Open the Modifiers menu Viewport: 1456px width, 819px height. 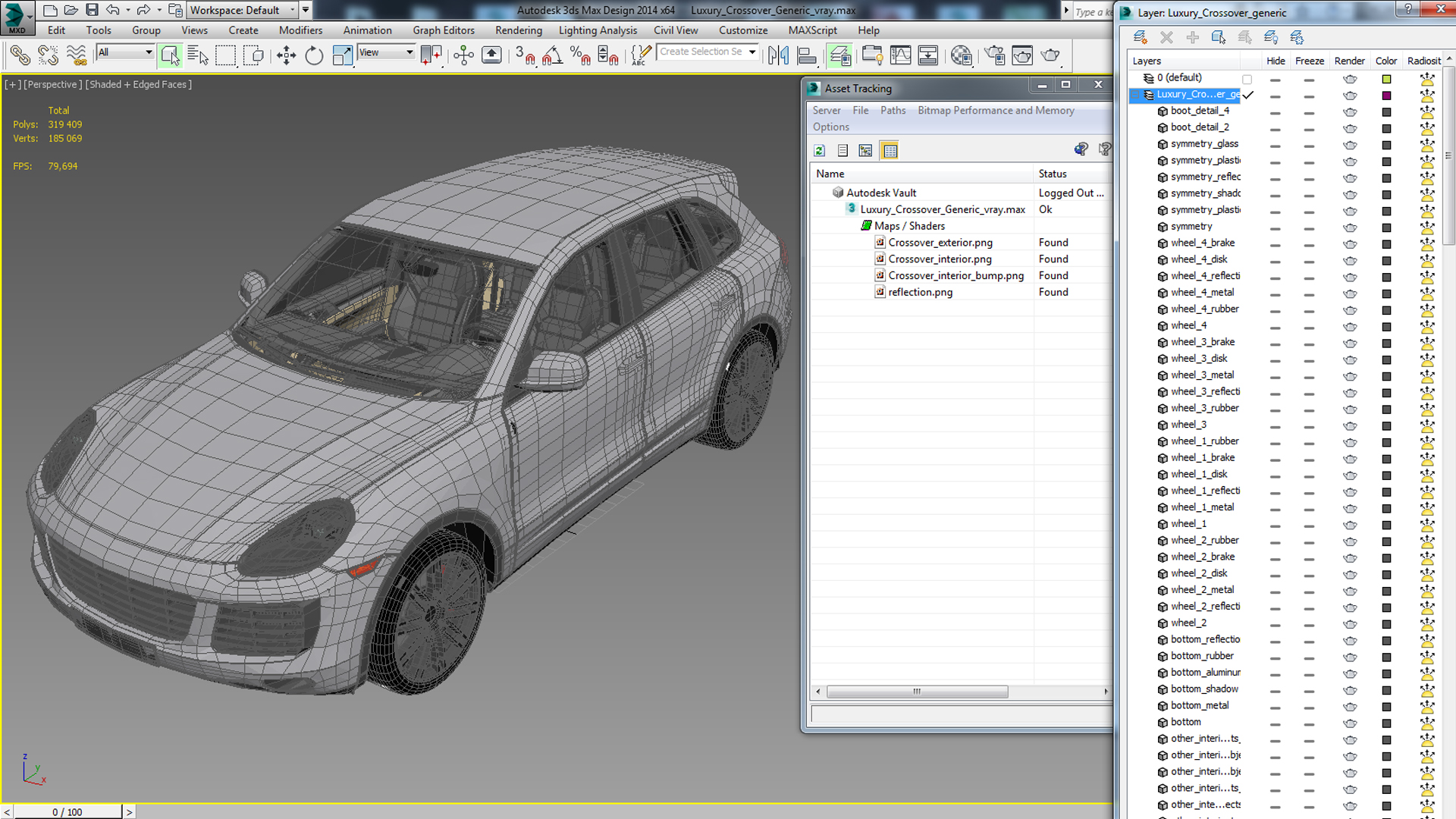point(300,30)
